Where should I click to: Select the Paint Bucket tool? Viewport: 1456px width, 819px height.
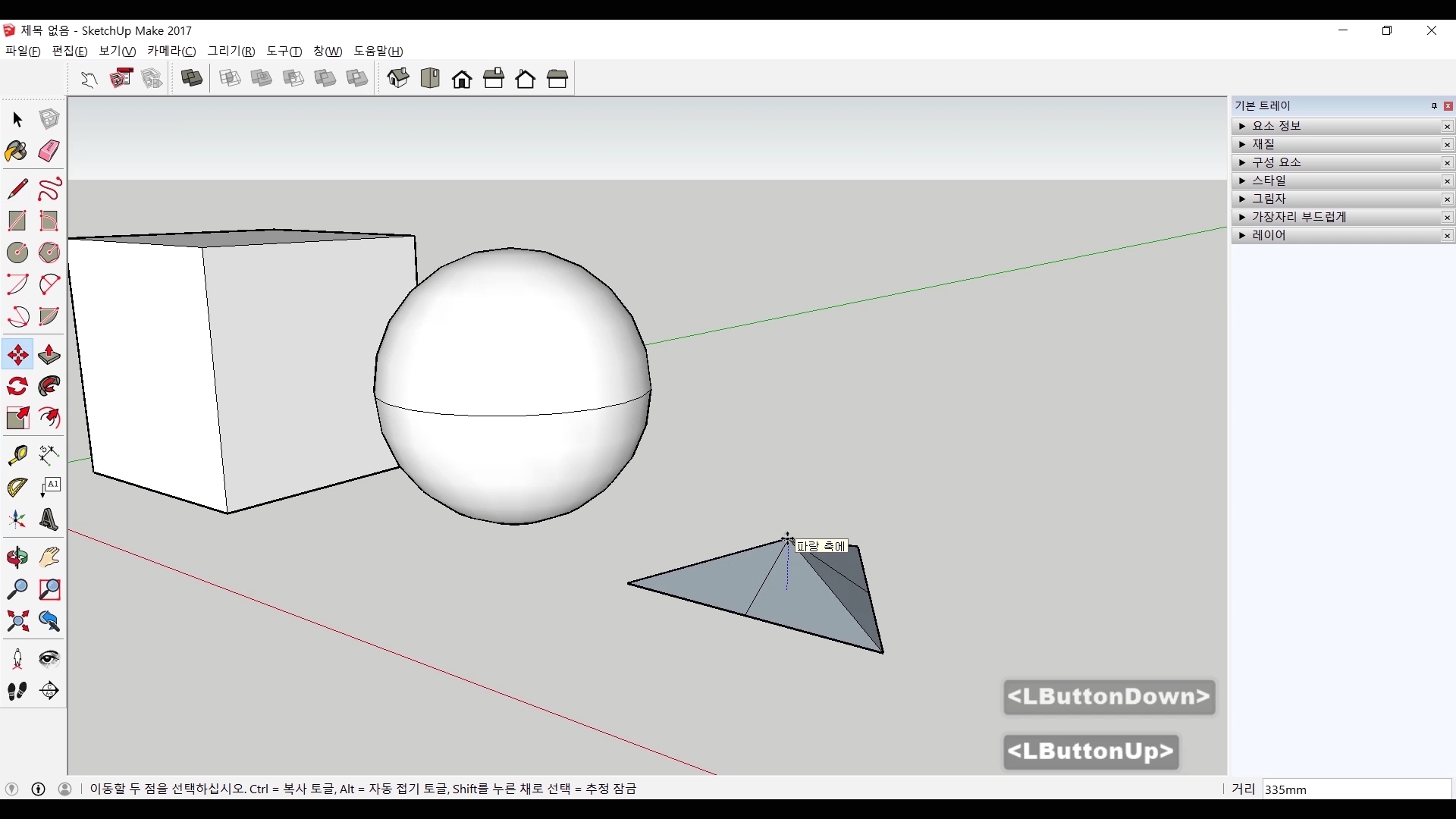[17, 152]
